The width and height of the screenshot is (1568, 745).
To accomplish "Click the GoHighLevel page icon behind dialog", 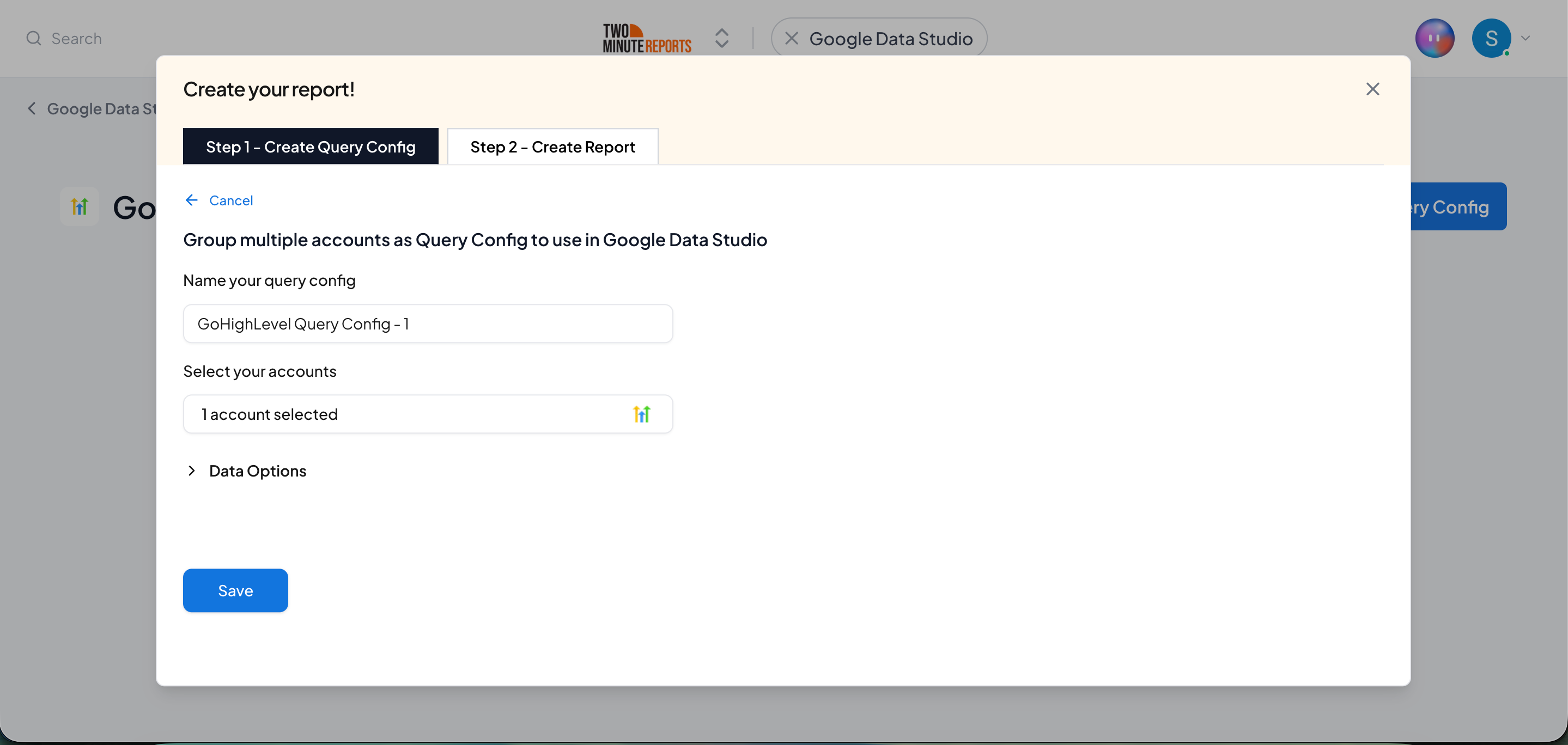I will 80,206.
